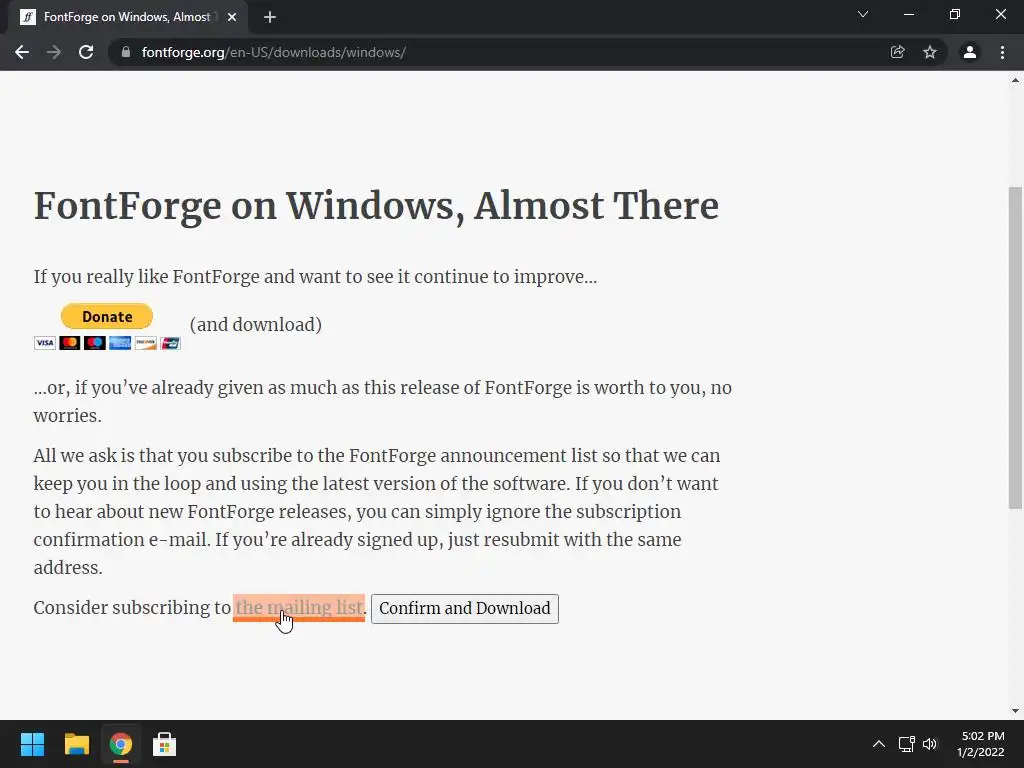Open Chrome's three-dot menu
Viewport: 1024px width, 768px height.
click(1002, 52)
